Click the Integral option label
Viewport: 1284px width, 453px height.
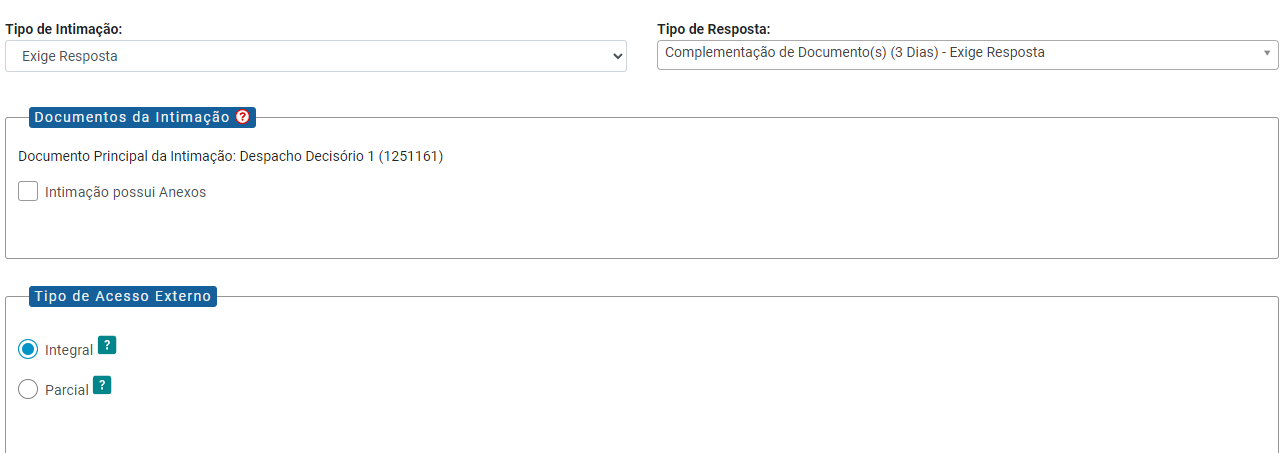(69, 351)
